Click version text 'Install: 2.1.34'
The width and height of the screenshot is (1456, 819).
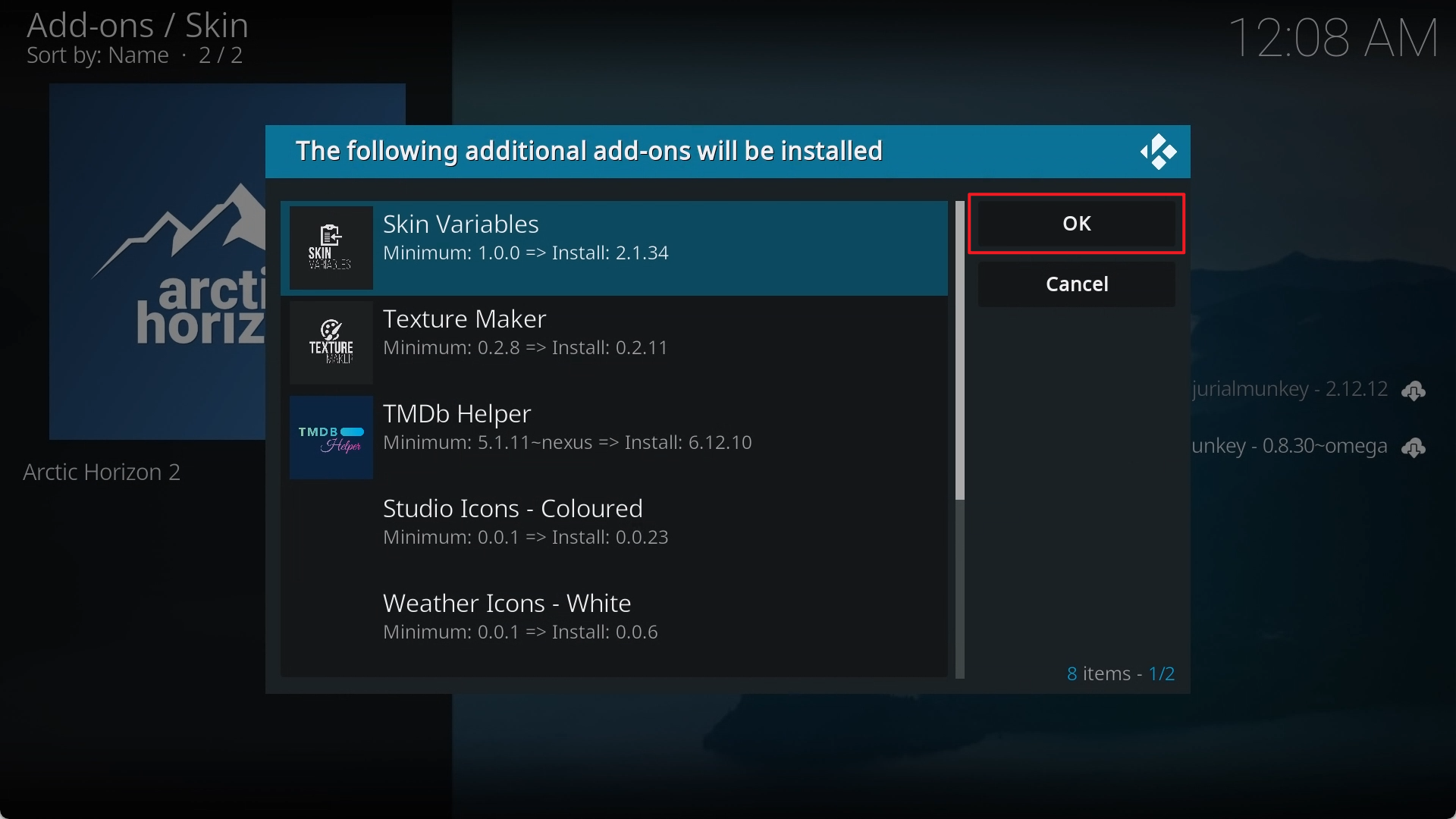[x=610, y=253]
